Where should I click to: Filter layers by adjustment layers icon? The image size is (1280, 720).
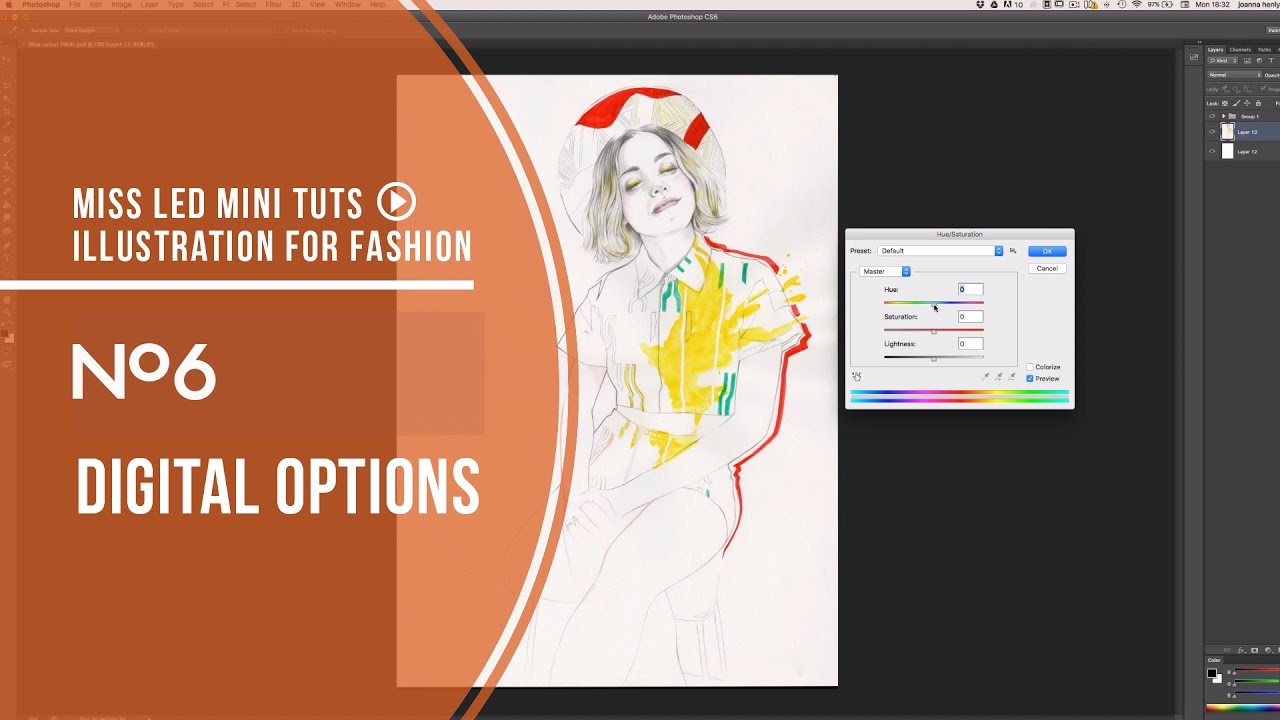1259,61
